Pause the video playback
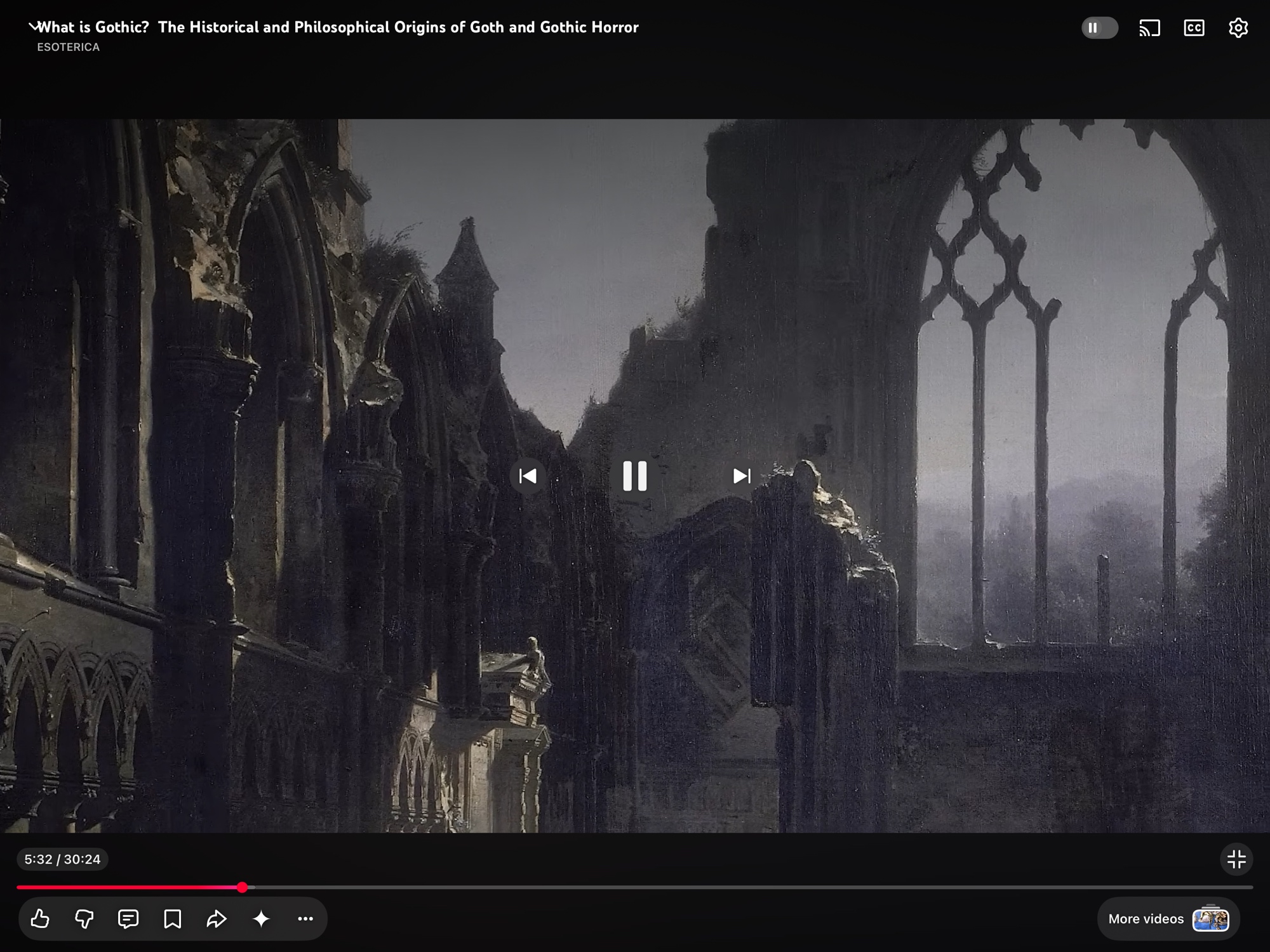Screen dimensions: 1270x952 (x=634, y=476)
